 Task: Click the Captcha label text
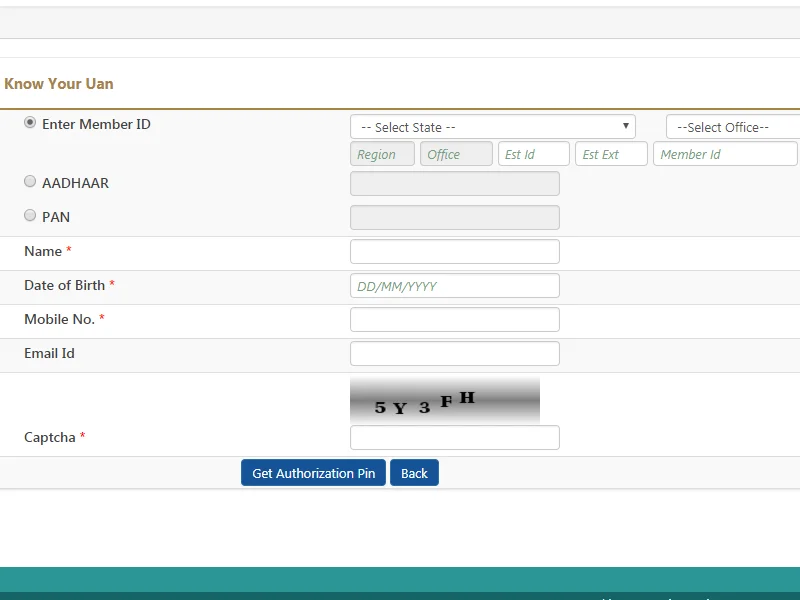point(49,437)
